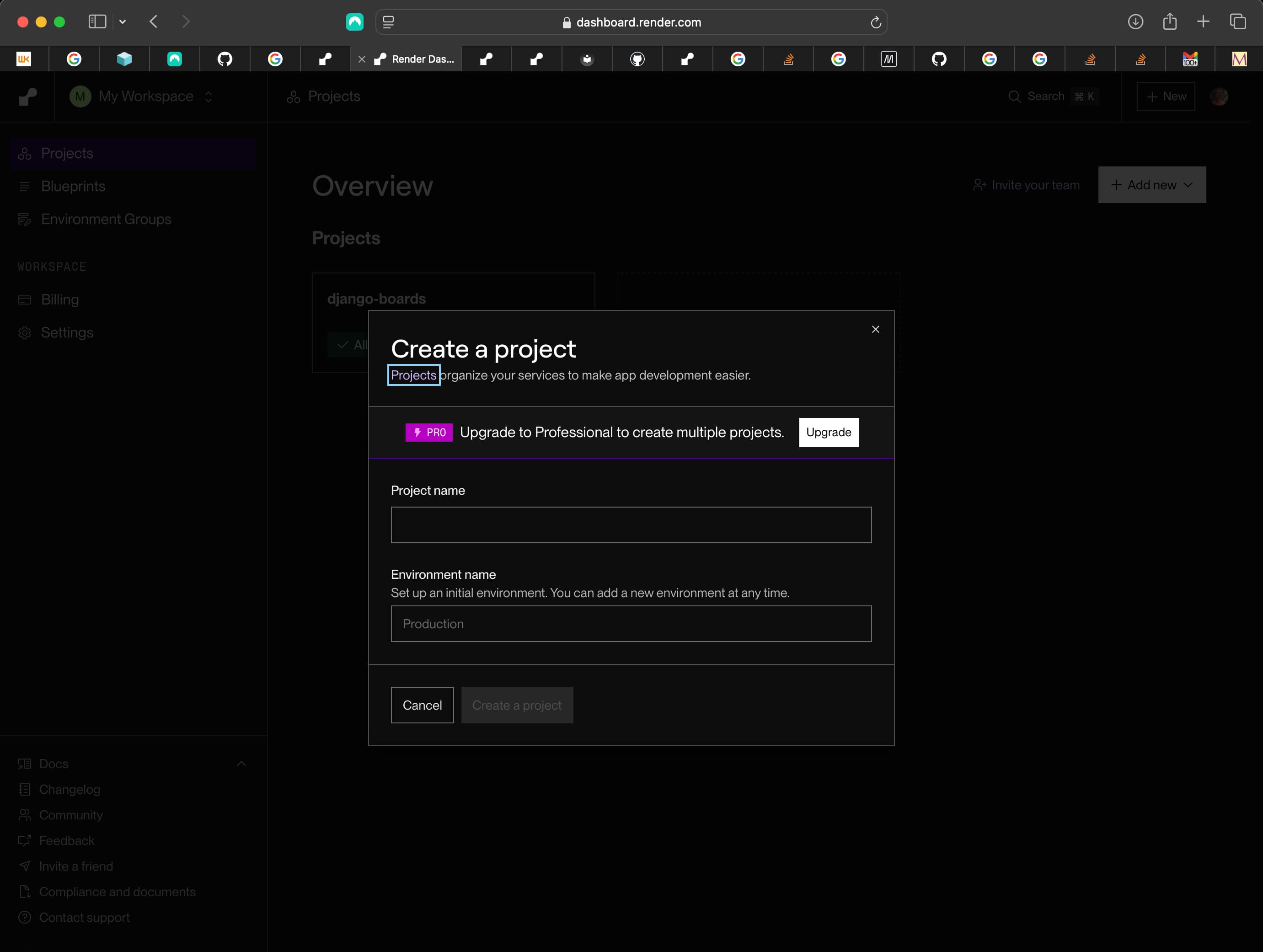The image size is (1263, 952).
Task: Open the Add new dropdown
Action: tap(1152, 185)
